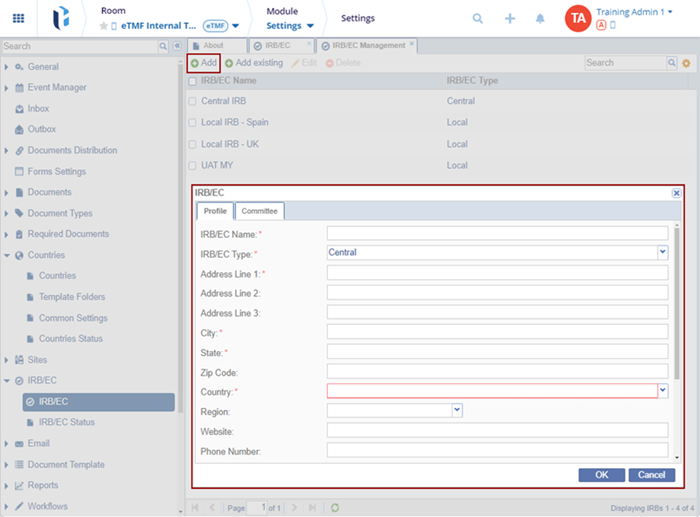The image size is (700, 517).
Task: Switch to the Committee tab
Action: pyautogui.click(x=260, y=211)
